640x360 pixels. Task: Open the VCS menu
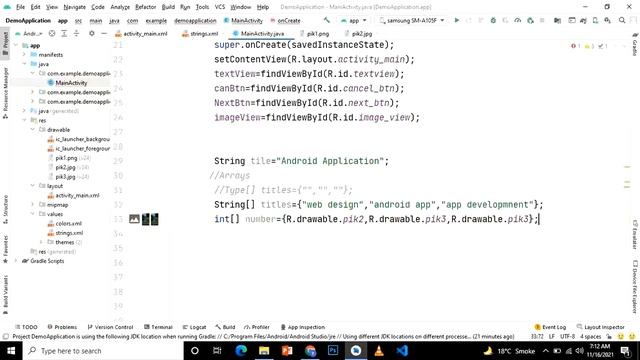pyautogui.click(x=220, y=7)
